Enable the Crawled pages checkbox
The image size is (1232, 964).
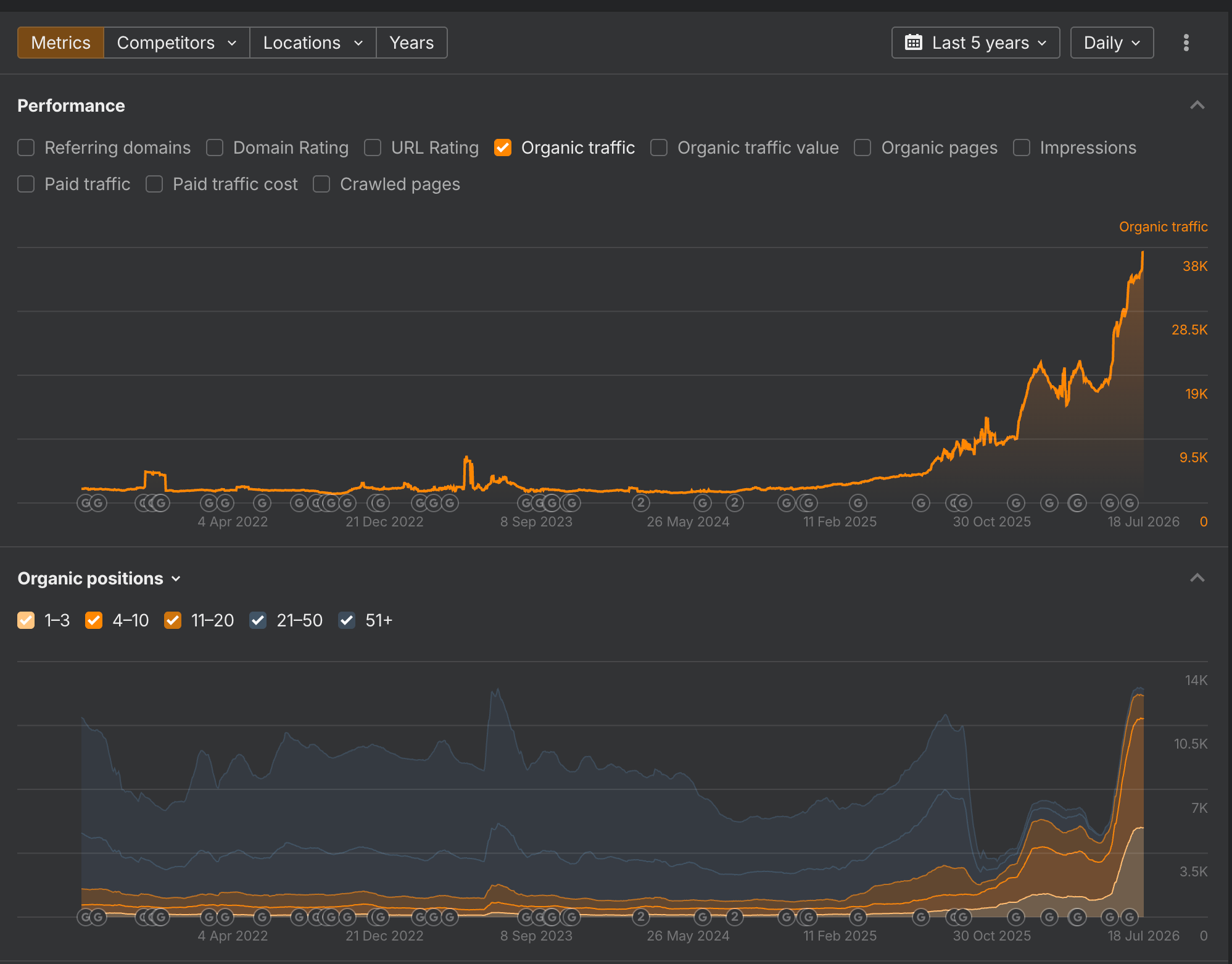[x=321, y=184]
